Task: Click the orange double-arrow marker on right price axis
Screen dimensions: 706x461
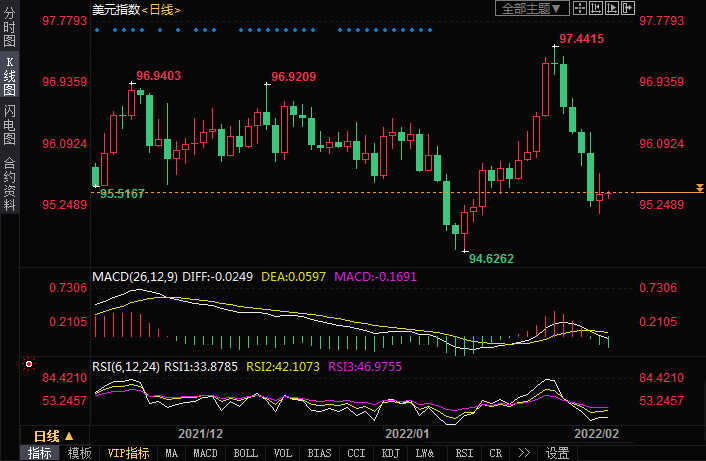Action: click(699, 188)
